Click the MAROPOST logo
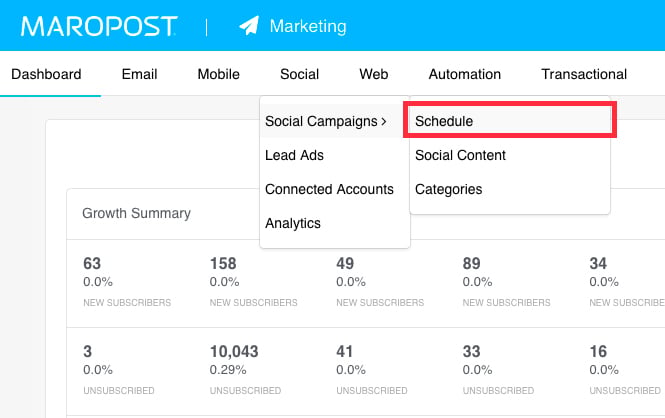Viewport: 665px width, 418px height. click(99, 26)
